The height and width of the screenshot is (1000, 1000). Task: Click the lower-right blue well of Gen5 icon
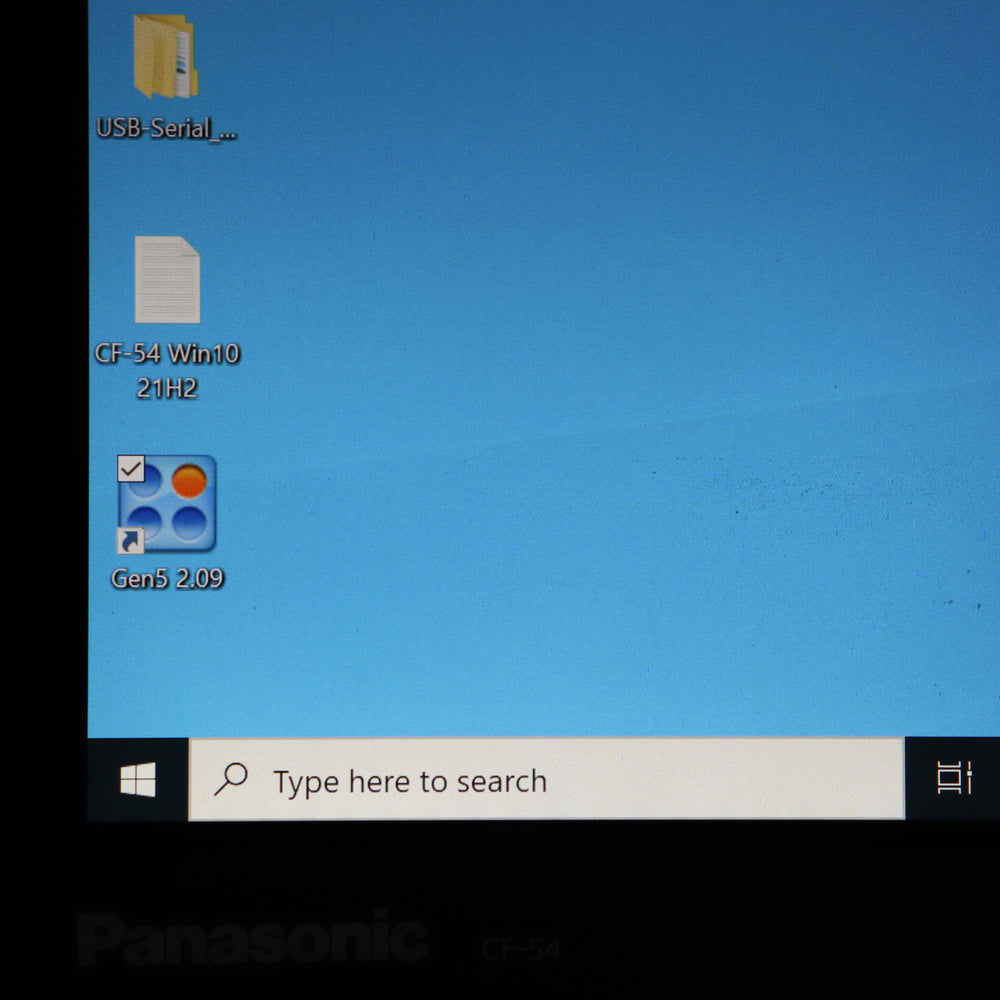coord(189,524)
